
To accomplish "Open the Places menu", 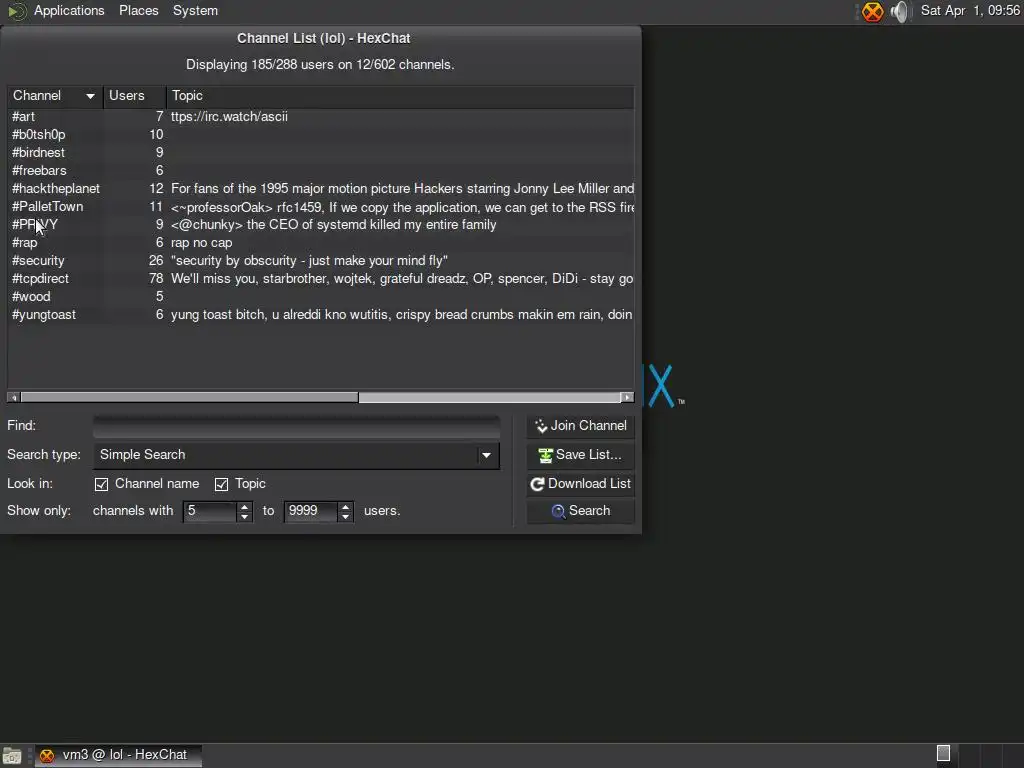I will tap(138, 10).
